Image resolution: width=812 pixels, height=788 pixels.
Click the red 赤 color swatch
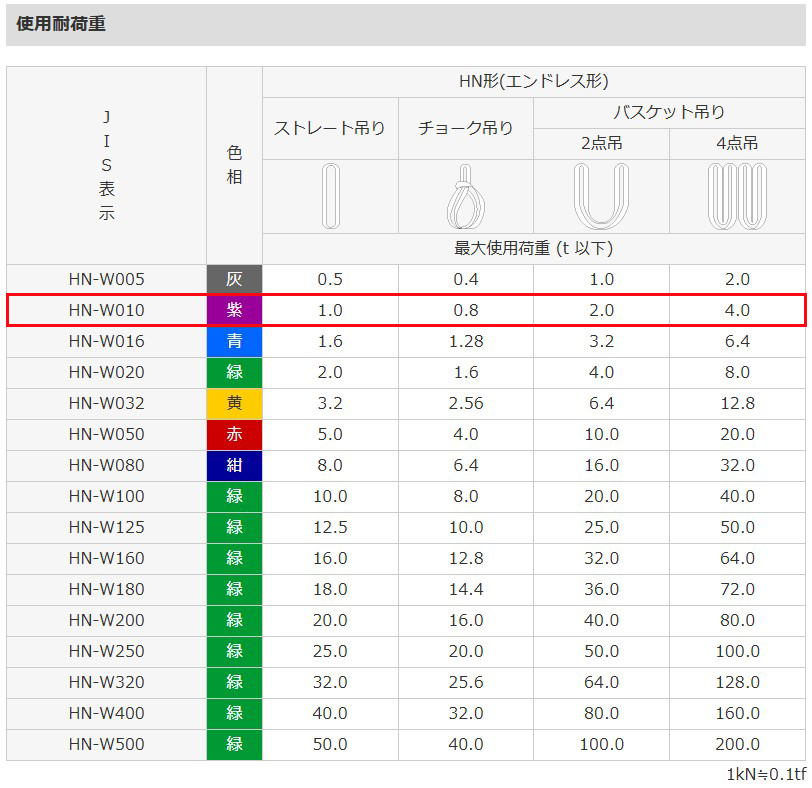click(x=234, y=435)
